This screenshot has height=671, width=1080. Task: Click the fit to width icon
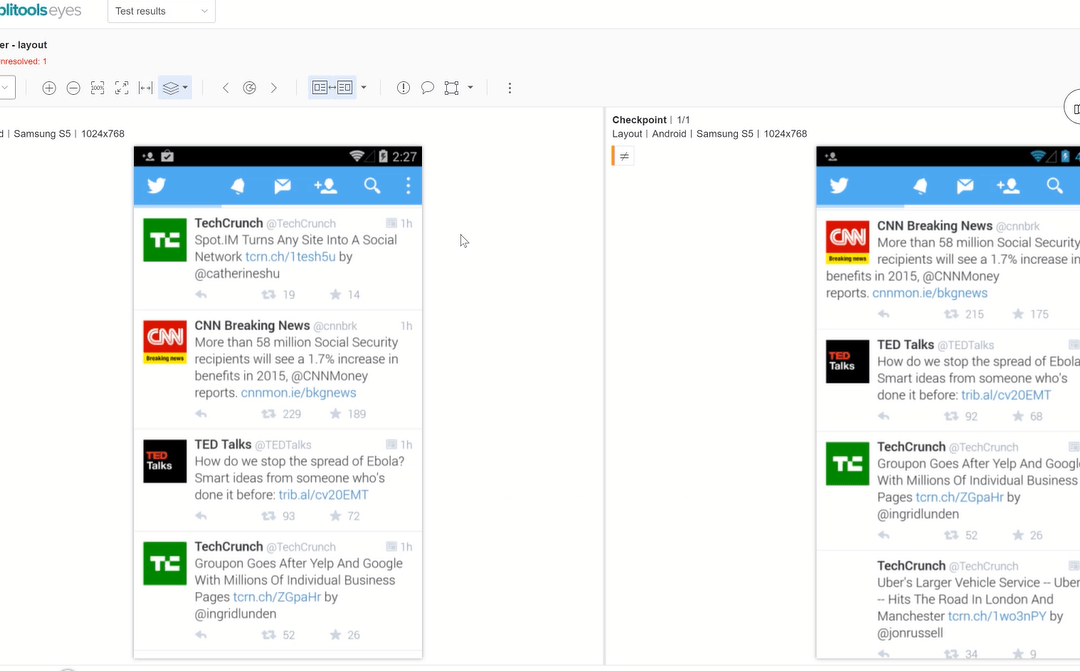click(145, 88)
